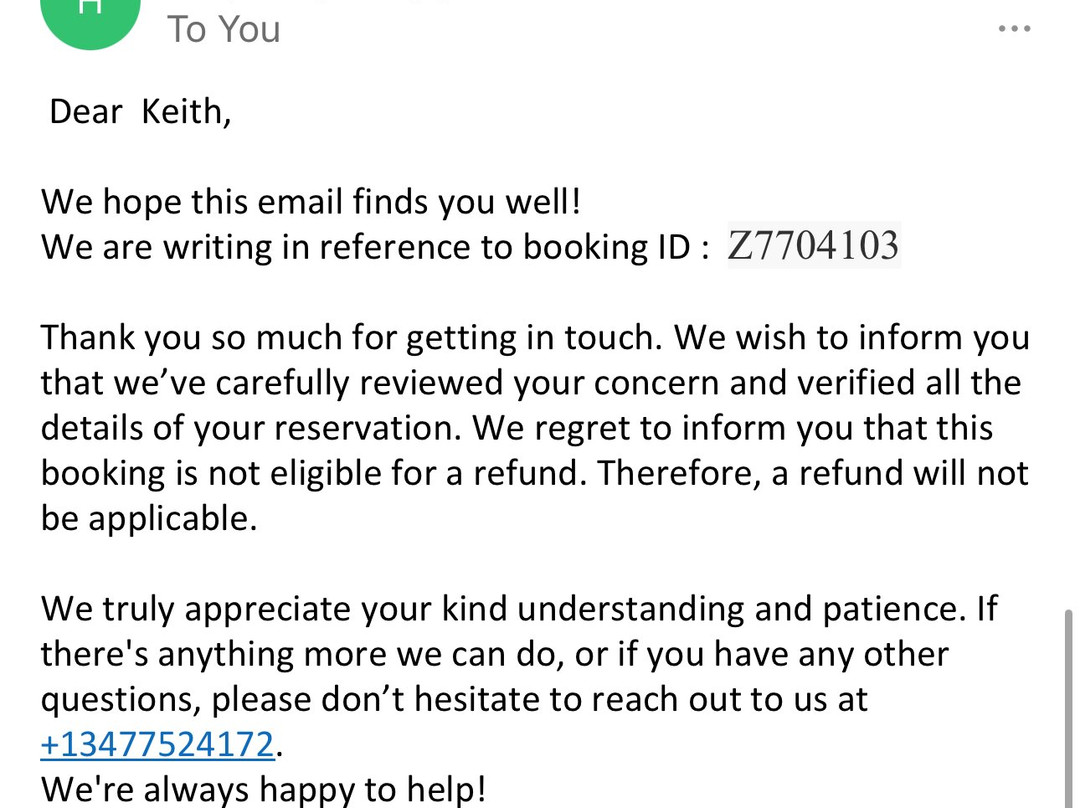
Task: Expand the "To You" recipient details
Action: pyautogui.click(x=224, y=30)
